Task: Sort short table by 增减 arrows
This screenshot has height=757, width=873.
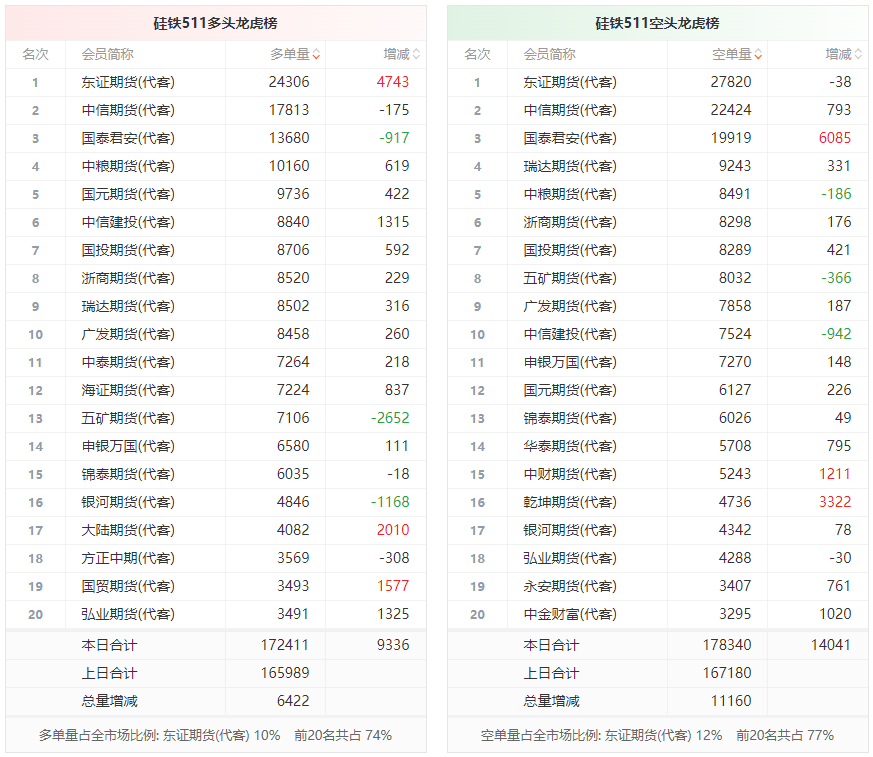Action: pyautogui.click(x=858, y=55)
